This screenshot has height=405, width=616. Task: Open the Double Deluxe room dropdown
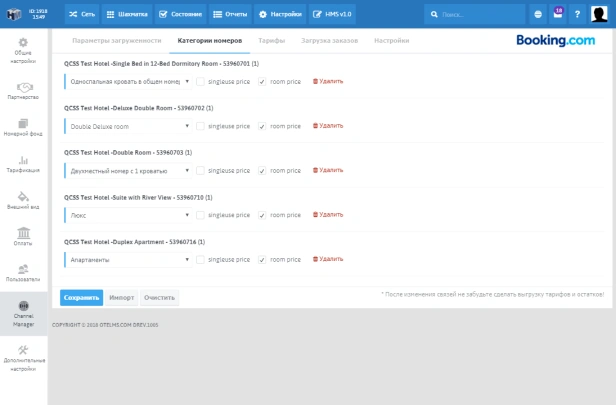point(129,127)
